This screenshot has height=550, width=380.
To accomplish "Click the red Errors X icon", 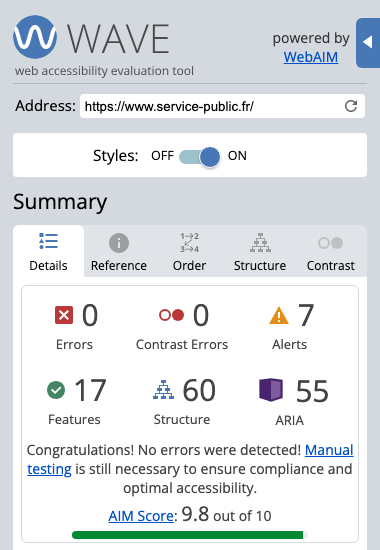I will pyautogui.click(x=64, y=315).
